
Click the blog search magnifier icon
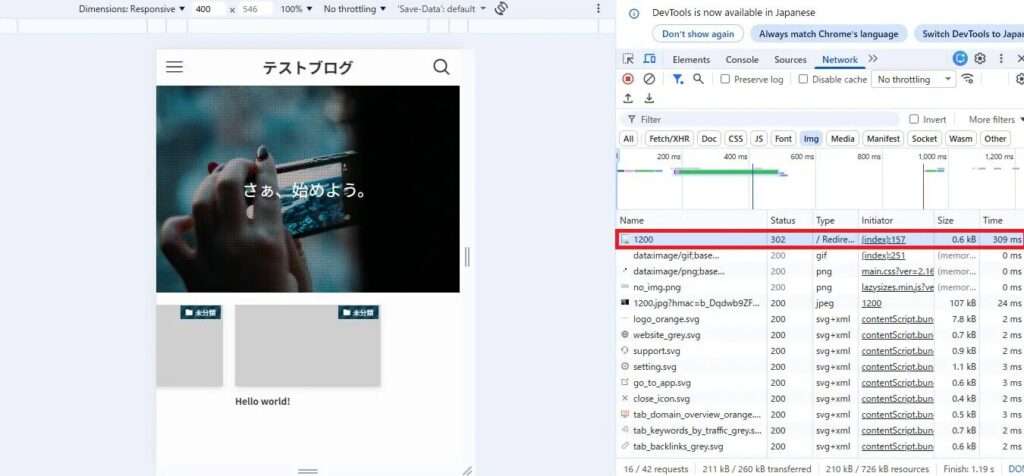(441, 67)
